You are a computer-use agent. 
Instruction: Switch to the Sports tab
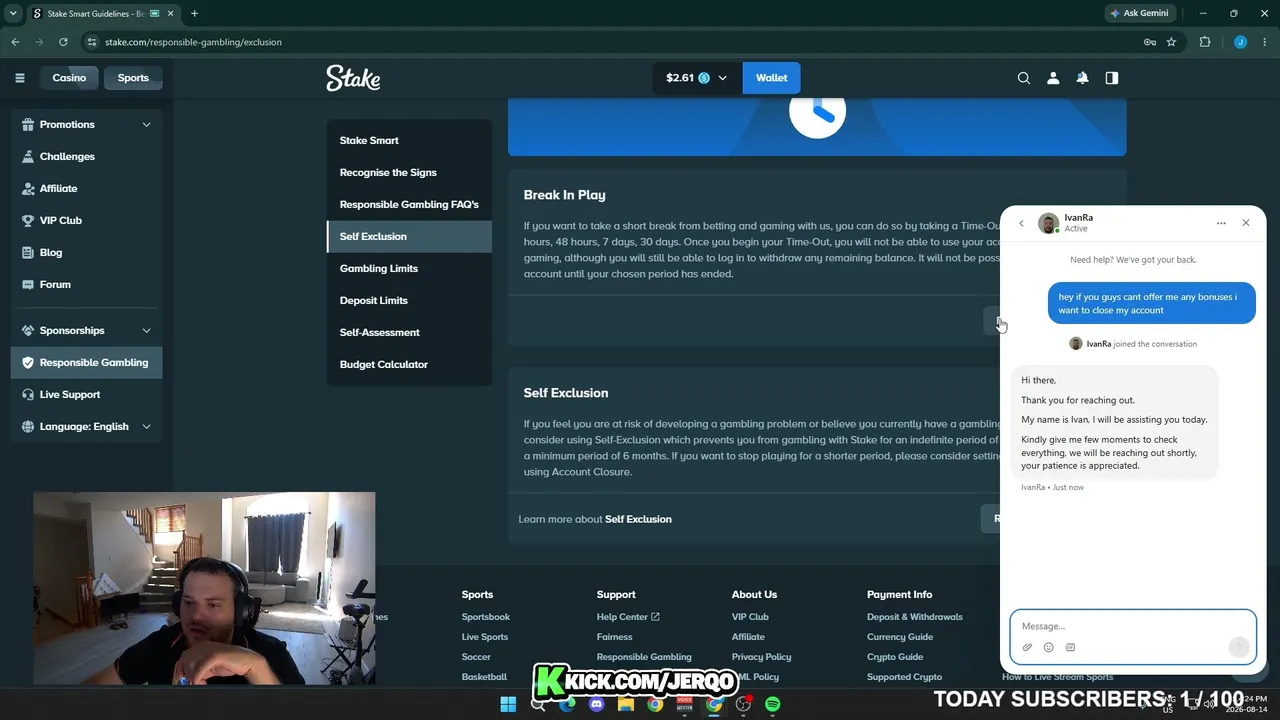pos(133,78)
